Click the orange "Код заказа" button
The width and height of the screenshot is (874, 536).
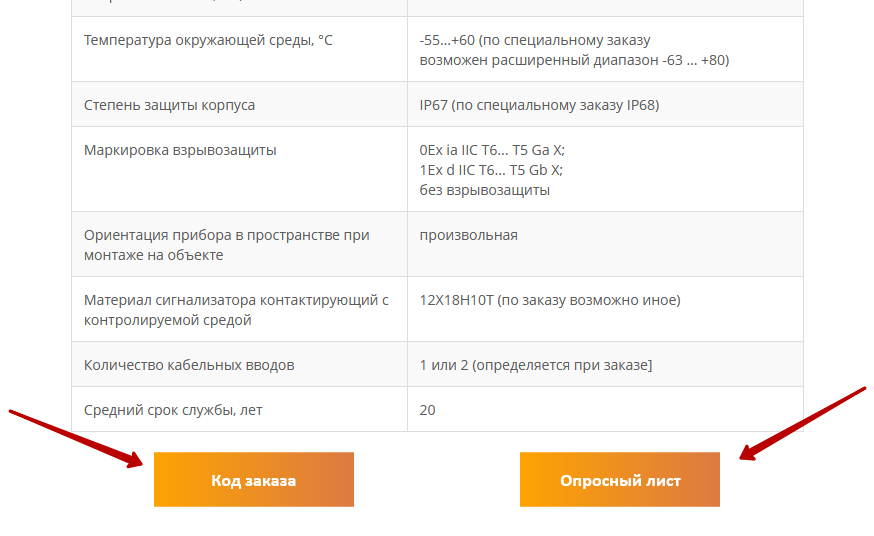point(253,480)
